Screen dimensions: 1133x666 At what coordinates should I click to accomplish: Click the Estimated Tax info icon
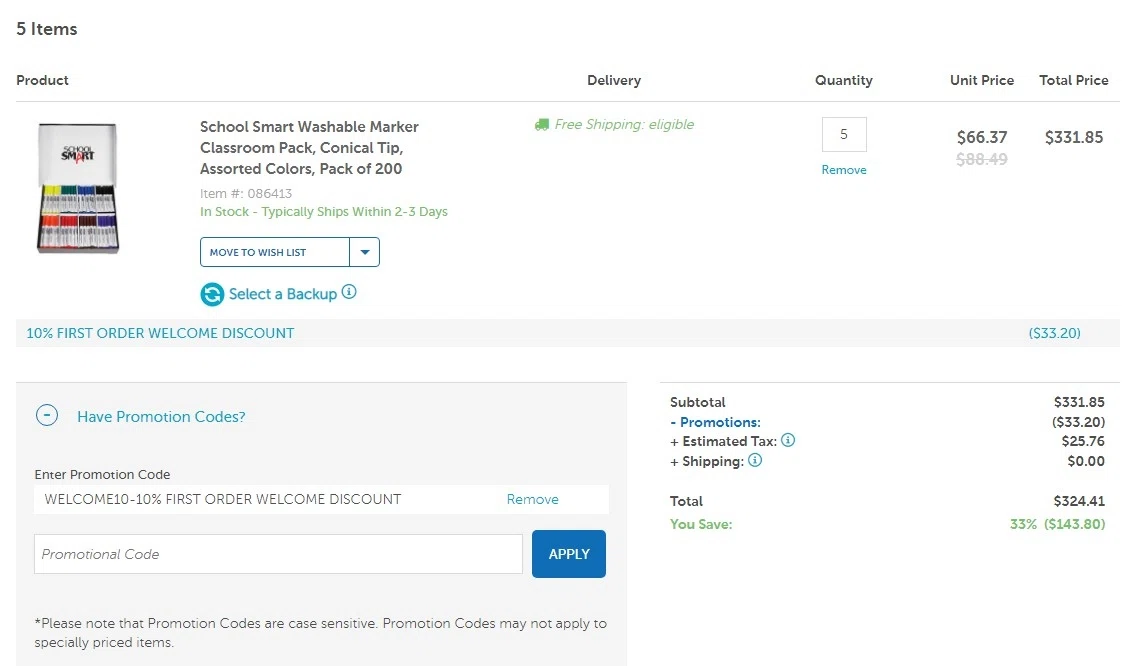[788, 440]
